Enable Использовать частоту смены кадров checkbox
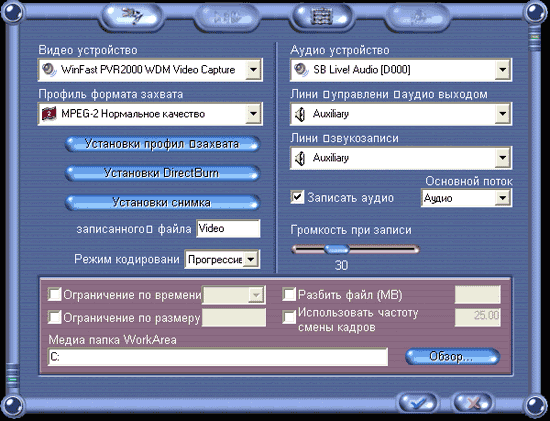This screenshot has width=550, height=421. 289,317
